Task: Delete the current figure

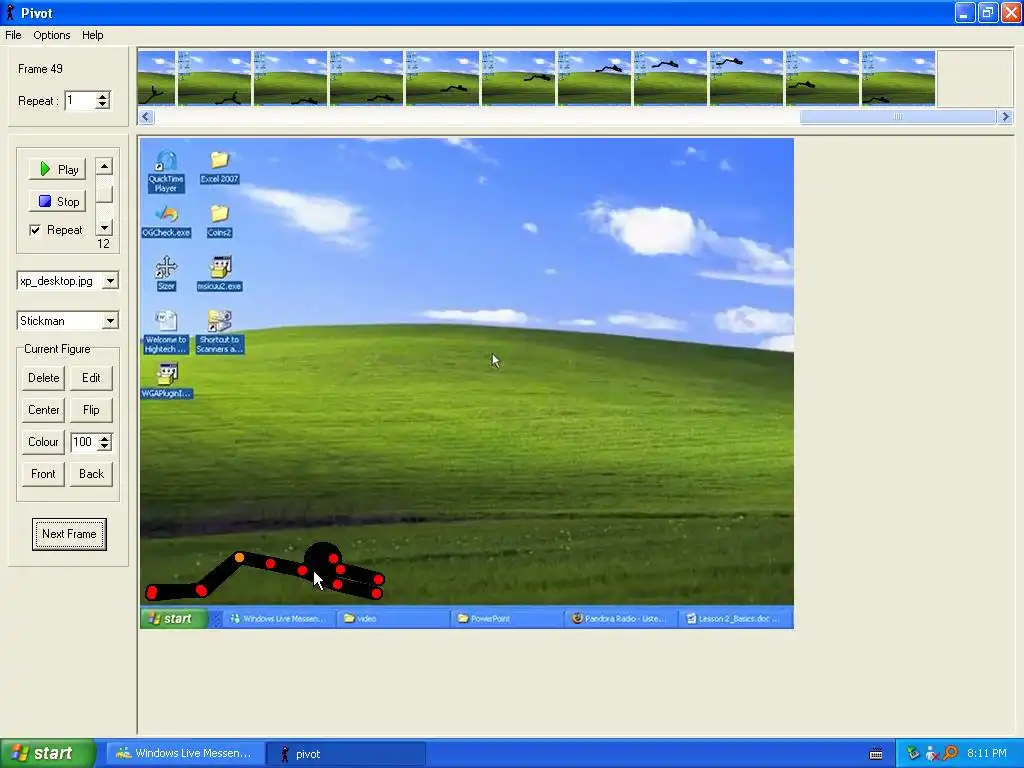Action: click(43, 377)
